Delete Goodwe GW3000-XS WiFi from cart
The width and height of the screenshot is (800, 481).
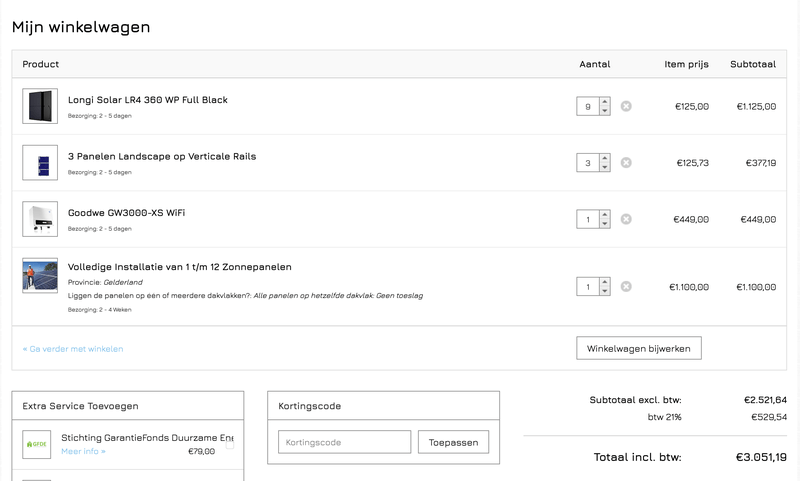(626, 219)
